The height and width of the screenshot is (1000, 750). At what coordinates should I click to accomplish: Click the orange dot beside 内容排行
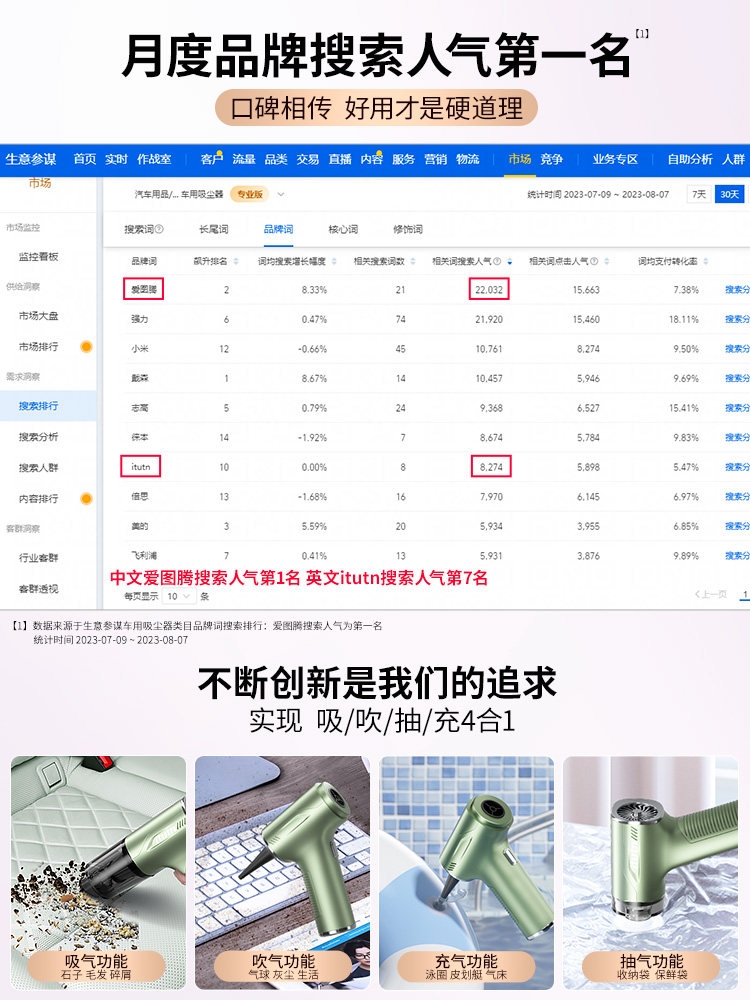[x=86, y=499]
